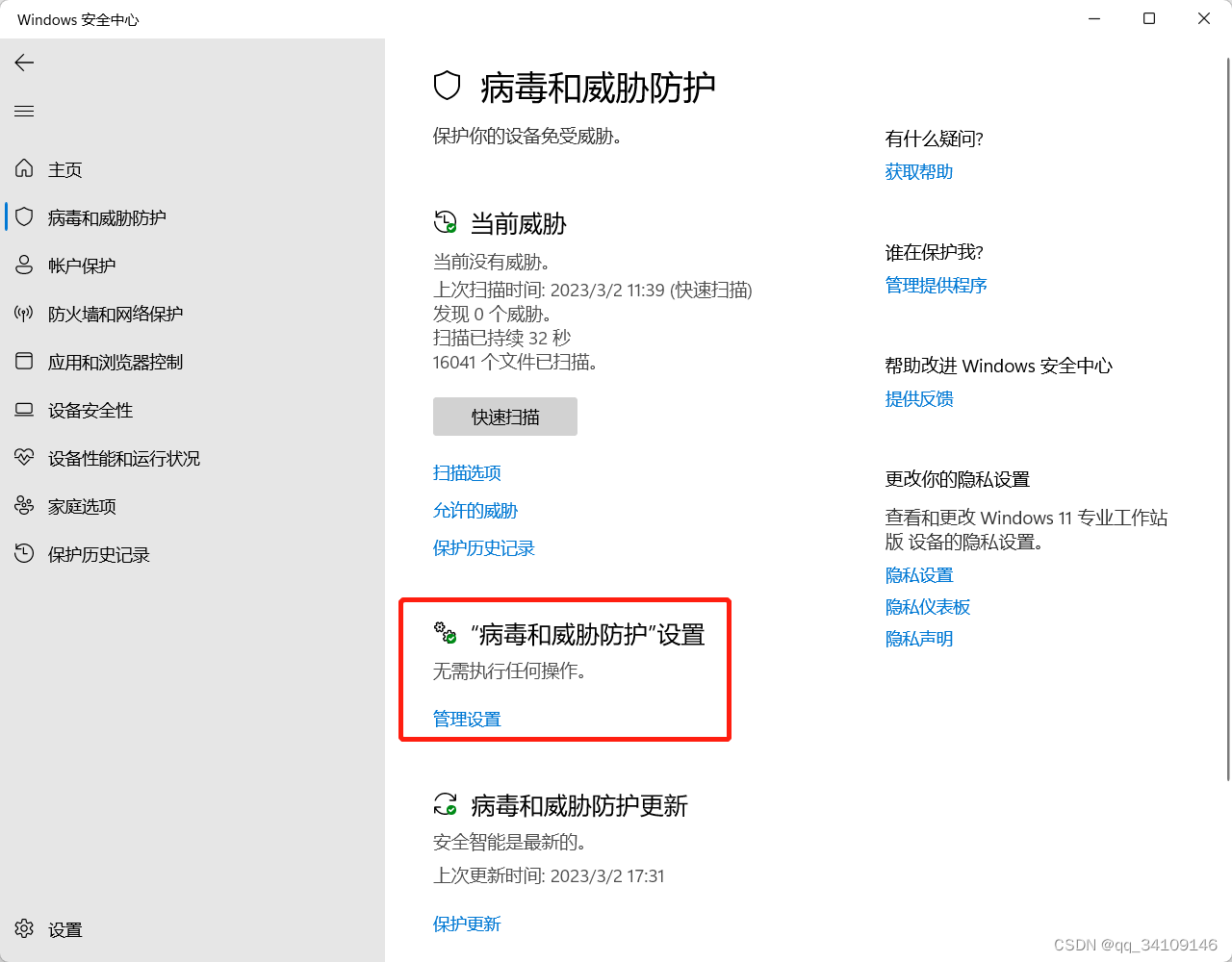Toggle the hamburger navigation menu
Viewport: 1232px width, 962px height.
24,112
